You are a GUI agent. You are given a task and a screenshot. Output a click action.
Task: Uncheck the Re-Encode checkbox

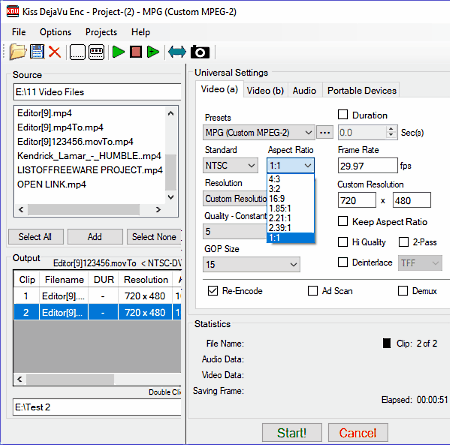pyautogui.click(x=213, y=291)
